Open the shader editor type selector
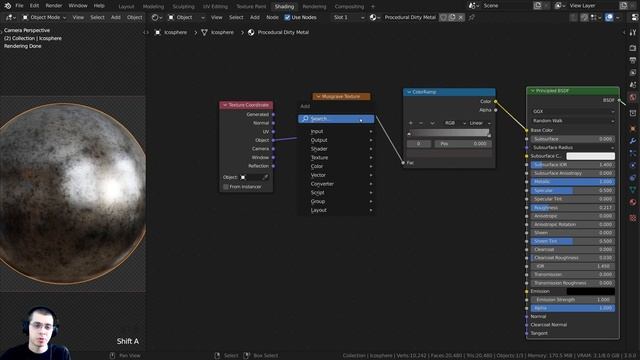 click(x=156, y=18)
